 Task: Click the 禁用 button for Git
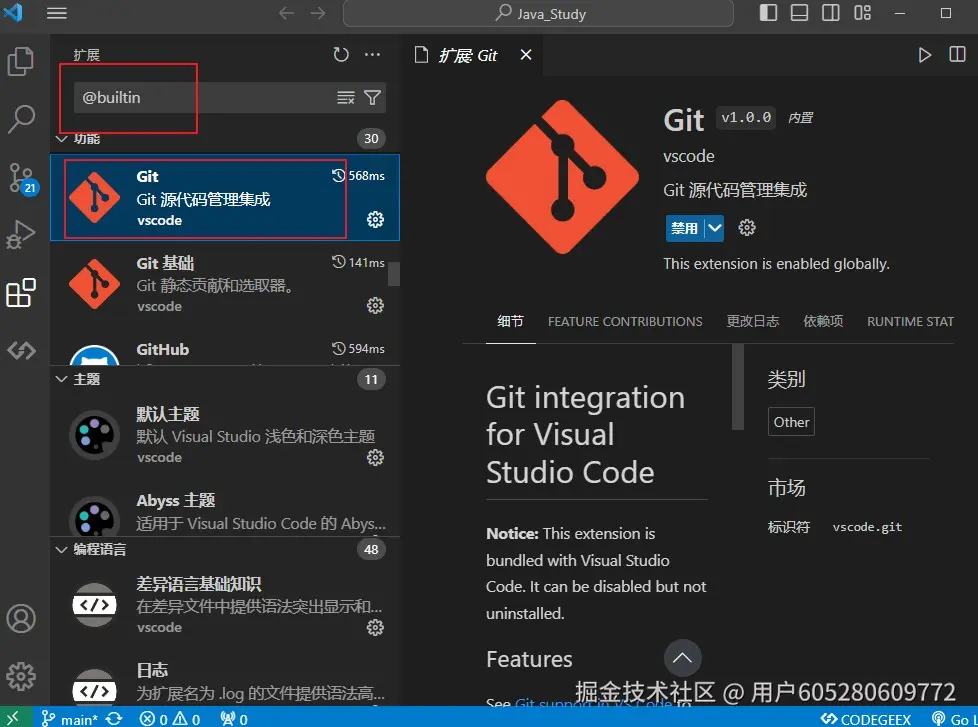[x=684, y=228]
